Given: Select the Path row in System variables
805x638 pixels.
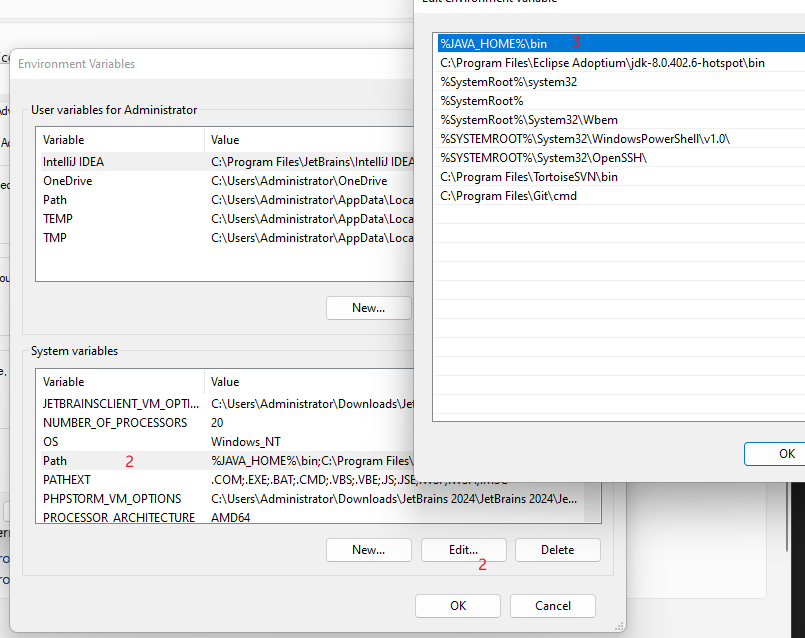Looking at the screenshot, I should 225,461.
